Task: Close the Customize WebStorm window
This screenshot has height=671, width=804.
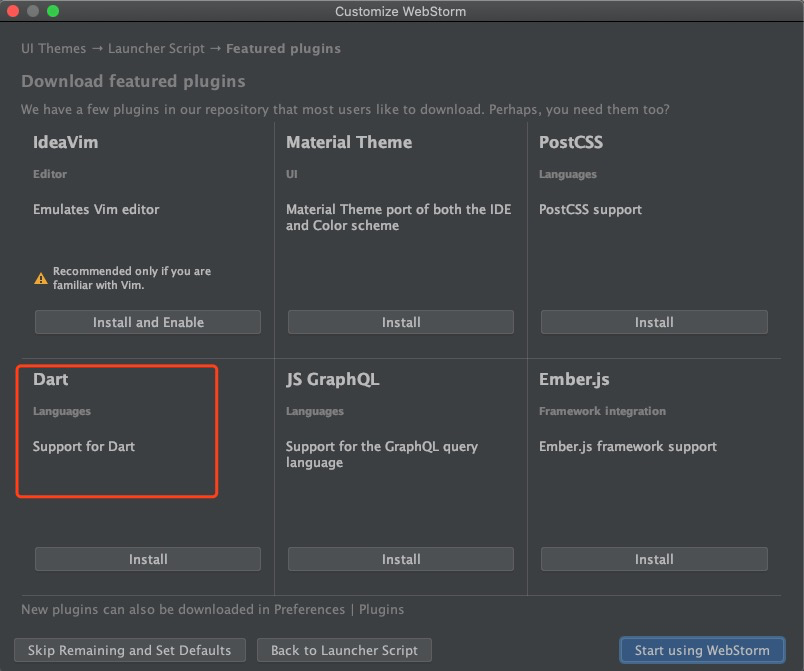Action: (13, 11)
